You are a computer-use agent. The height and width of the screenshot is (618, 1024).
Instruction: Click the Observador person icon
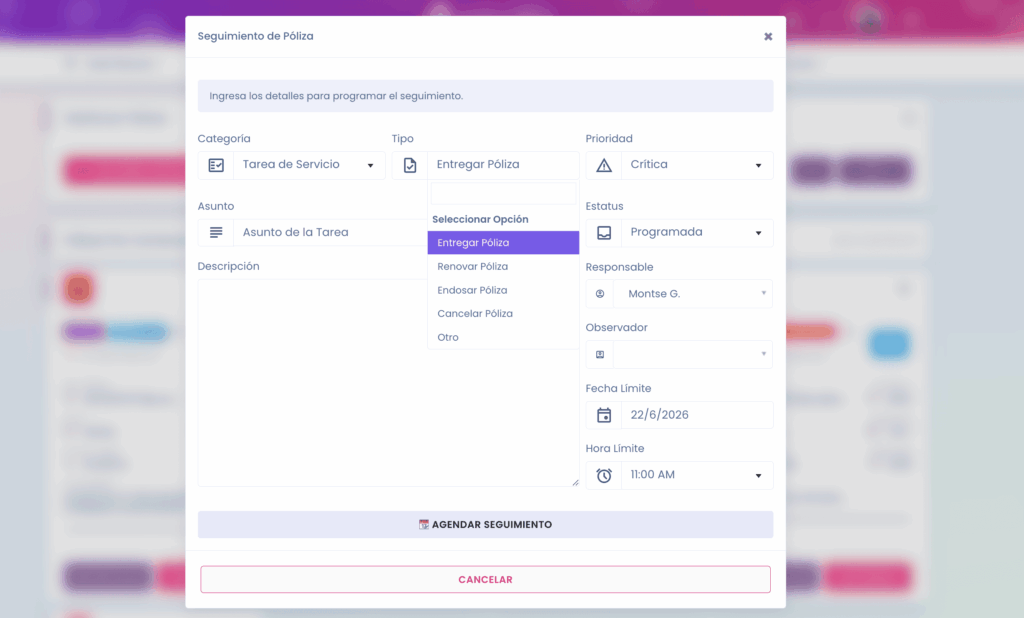point(600,355)
